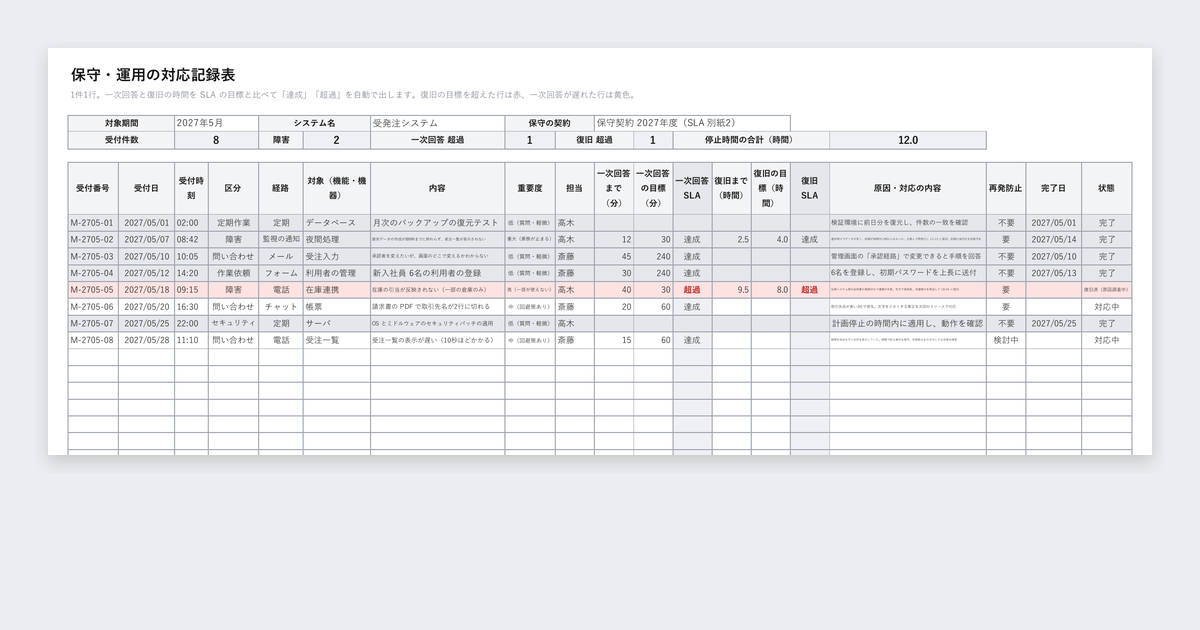This screenshot has height=630, width=1200.
Task: Click the 重要度 column header
Action: coord(530,188)
